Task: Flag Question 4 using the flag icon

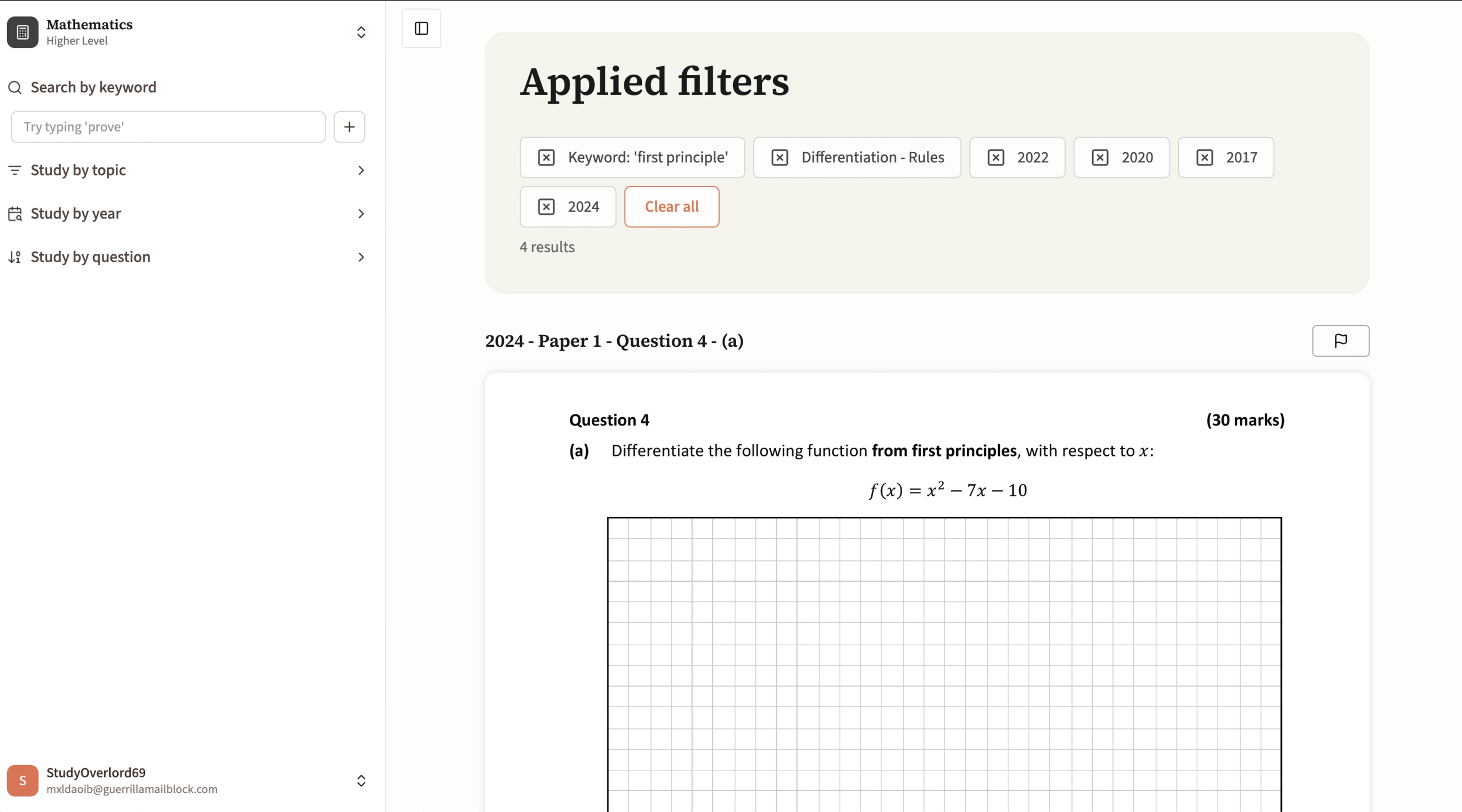Action: (1341, 341)
